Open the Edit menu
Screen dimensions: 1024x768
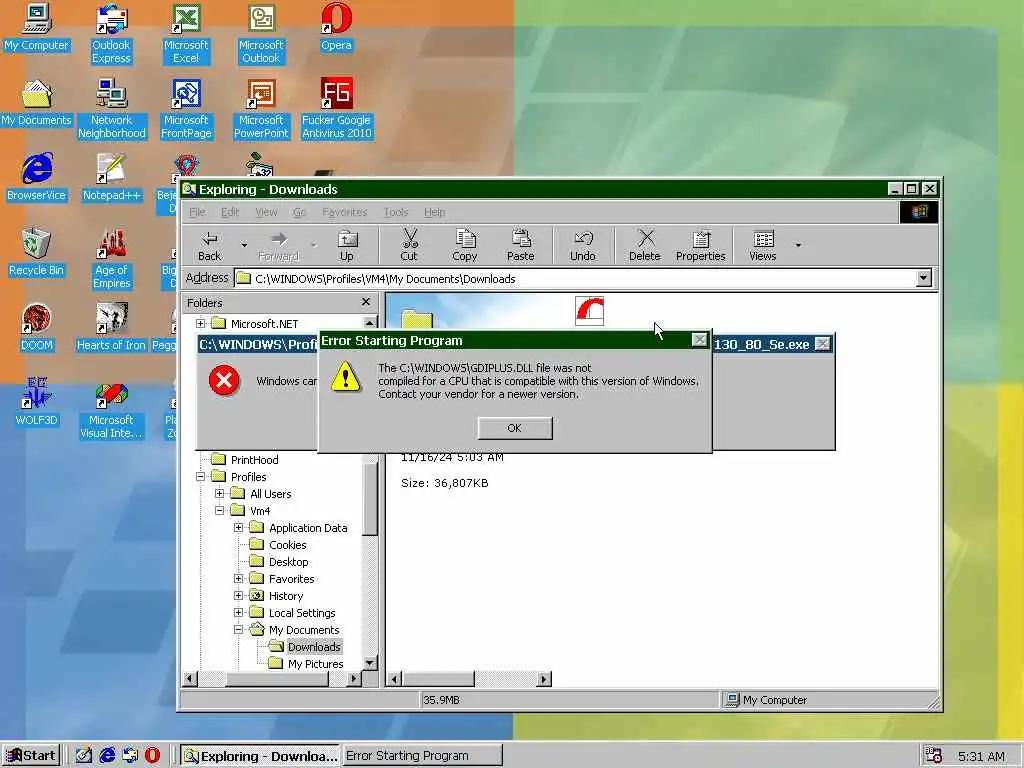pyautogui.click(x=230, y=212)
